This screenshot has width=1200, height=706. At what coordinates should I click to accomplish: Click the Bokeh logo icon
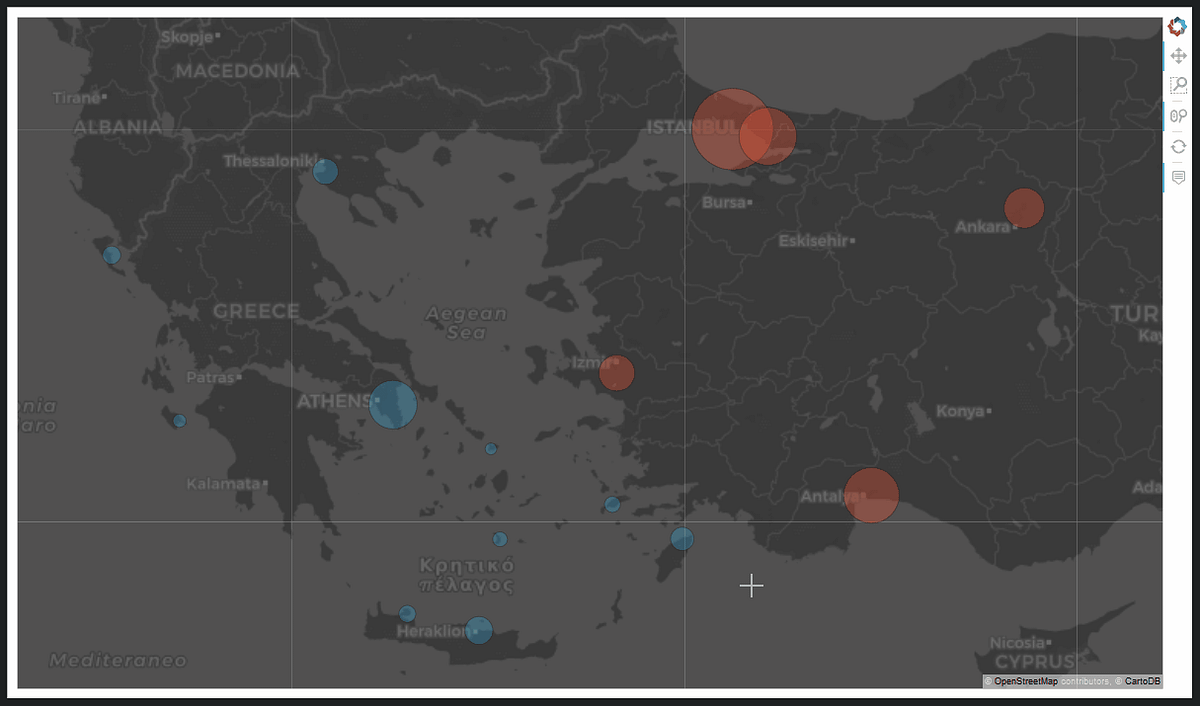coord(1177,27)
